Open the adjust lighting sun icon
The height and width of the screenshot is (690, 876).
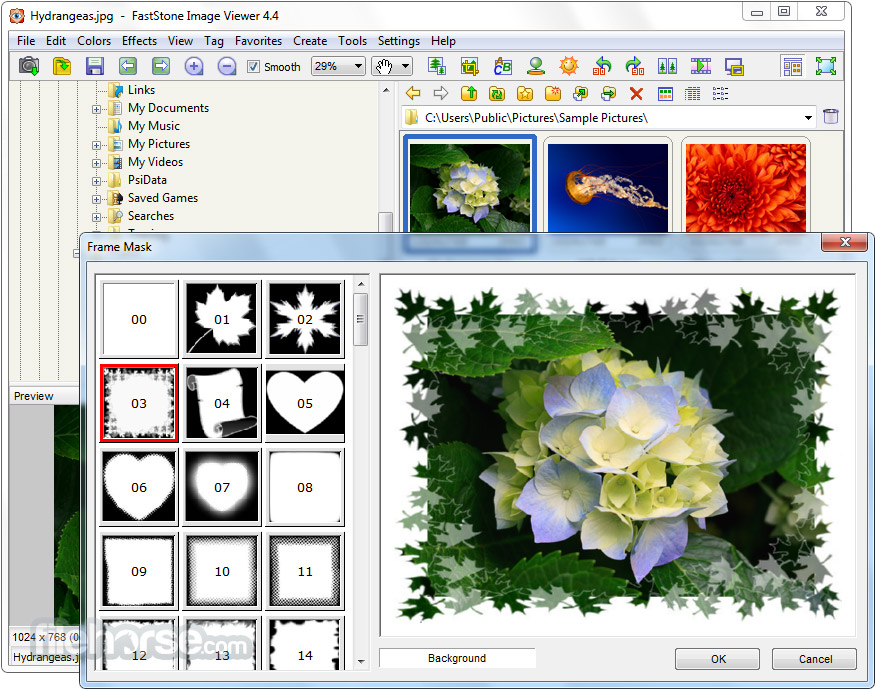(x=569, y=66)
